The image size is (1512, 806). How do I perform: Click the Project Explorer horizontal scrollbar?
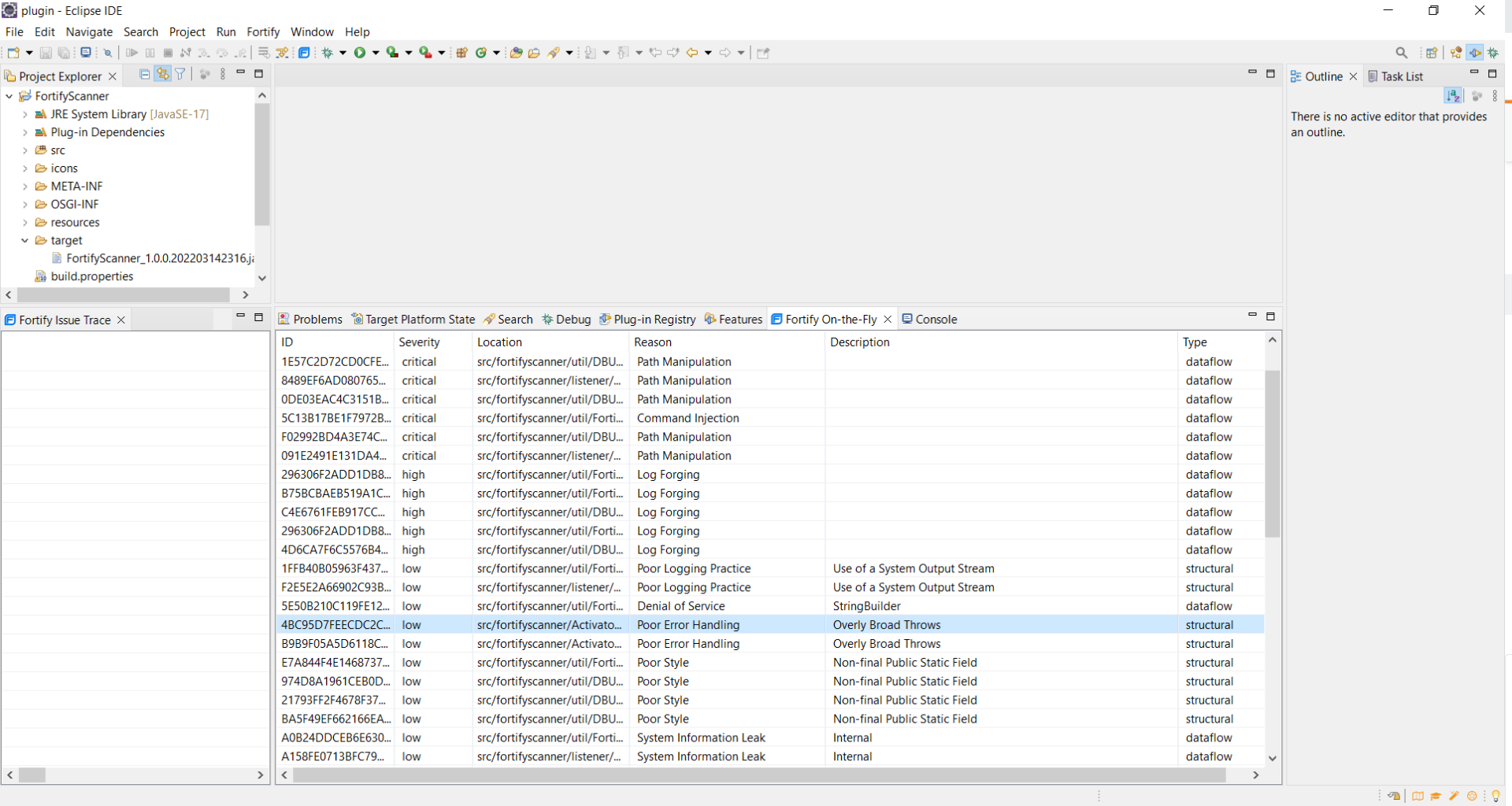124,294
